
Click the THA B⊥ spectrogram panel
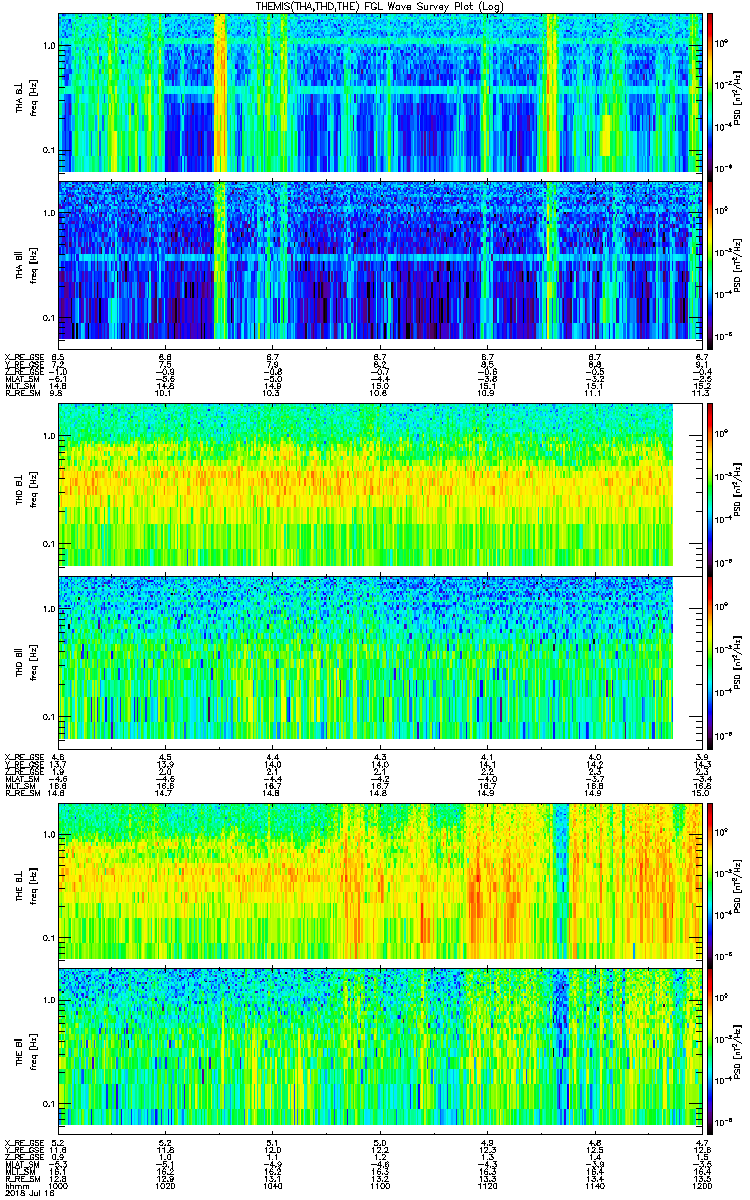point(380,92)
